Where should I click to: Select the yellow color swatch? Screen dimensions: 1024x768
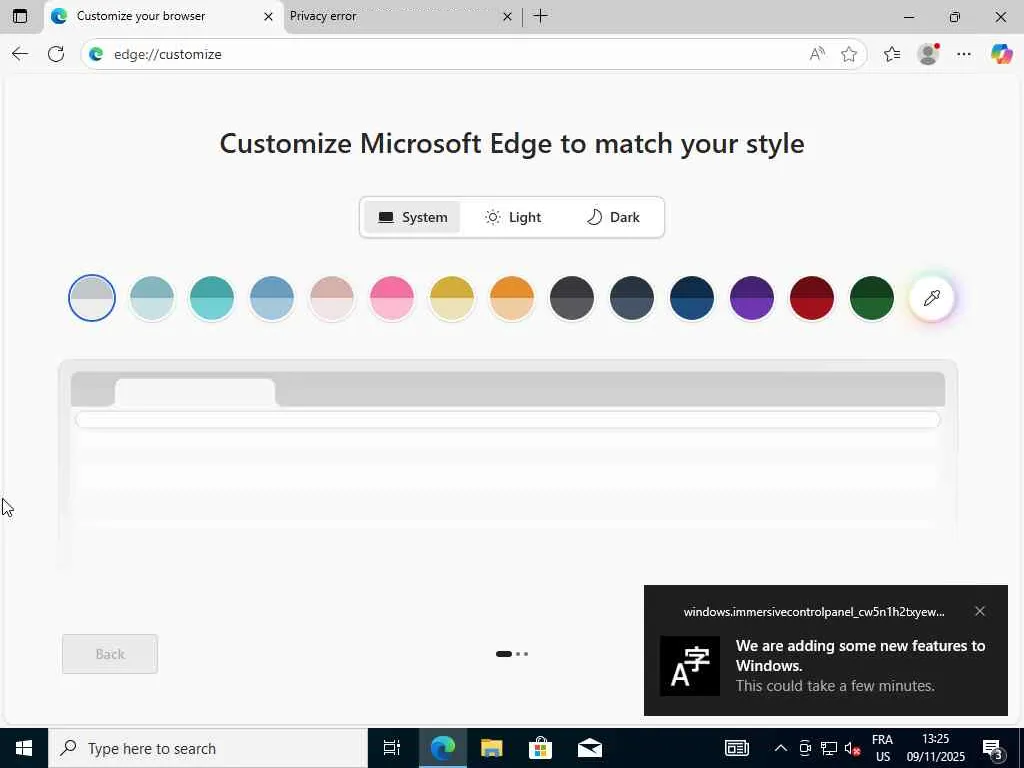click(452, 298)
